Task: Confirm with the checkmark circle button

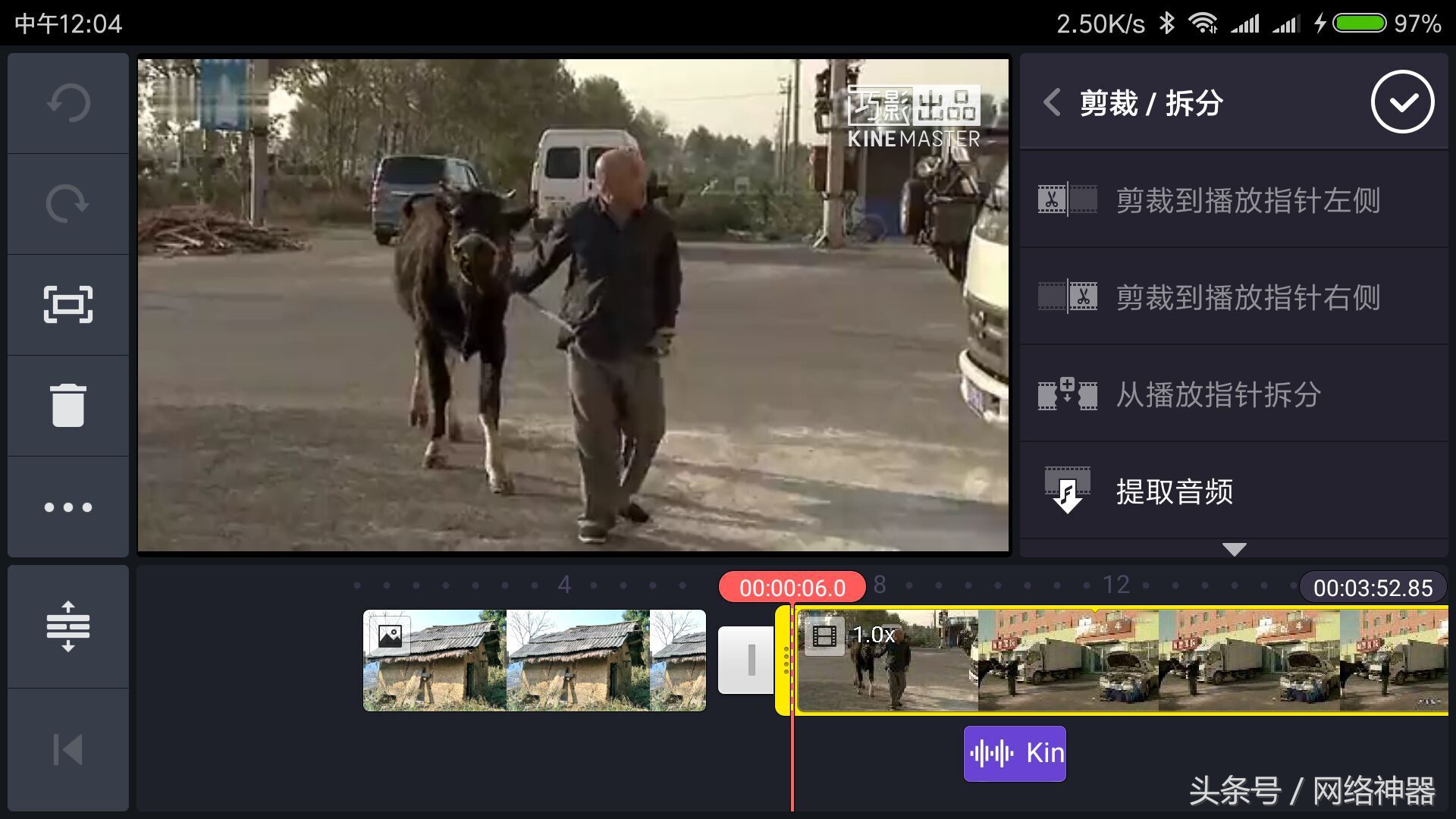Action: click(1401, 102)
